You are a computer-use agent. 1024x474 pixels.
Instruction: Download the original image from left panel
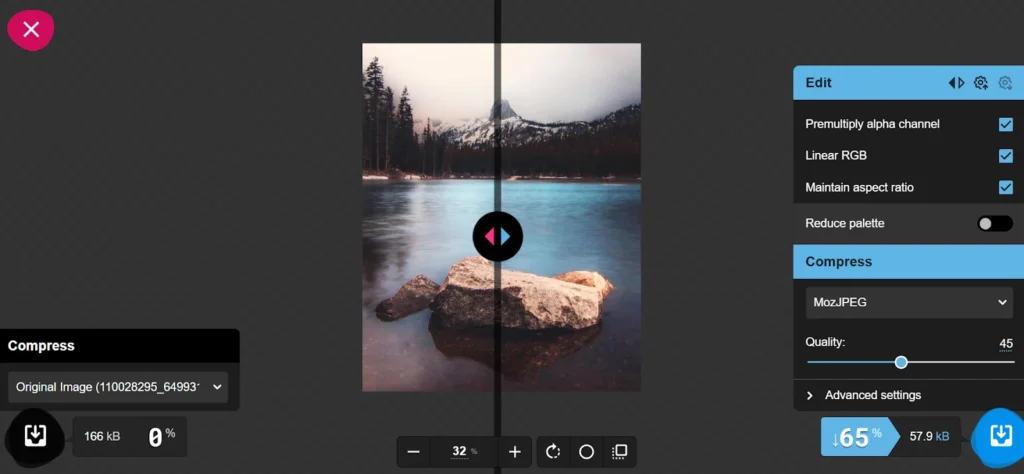click(x=35, y=435)
